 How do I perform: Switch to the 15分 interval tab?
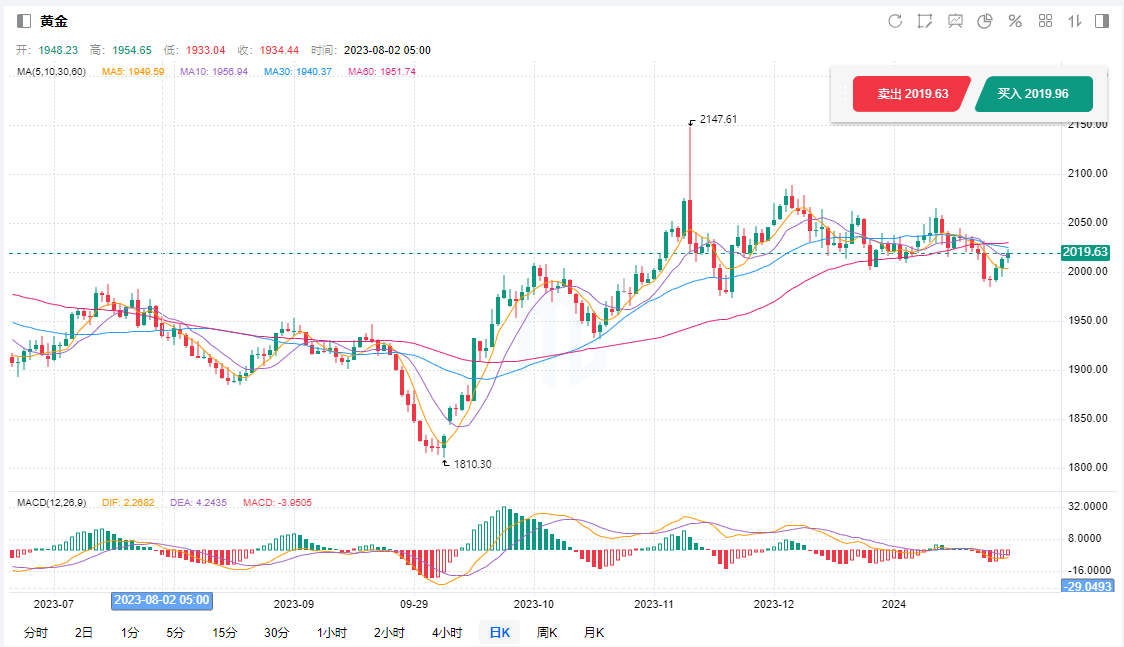(224, 632)
